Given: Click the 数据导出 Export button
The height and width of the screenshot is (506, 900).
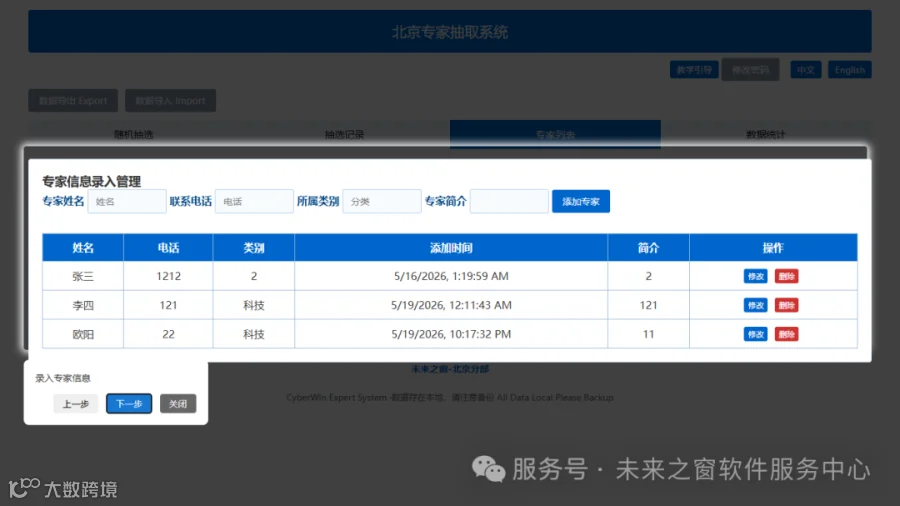Looking at the screenshot, I should pyautogui.click(x=73, y=100).
